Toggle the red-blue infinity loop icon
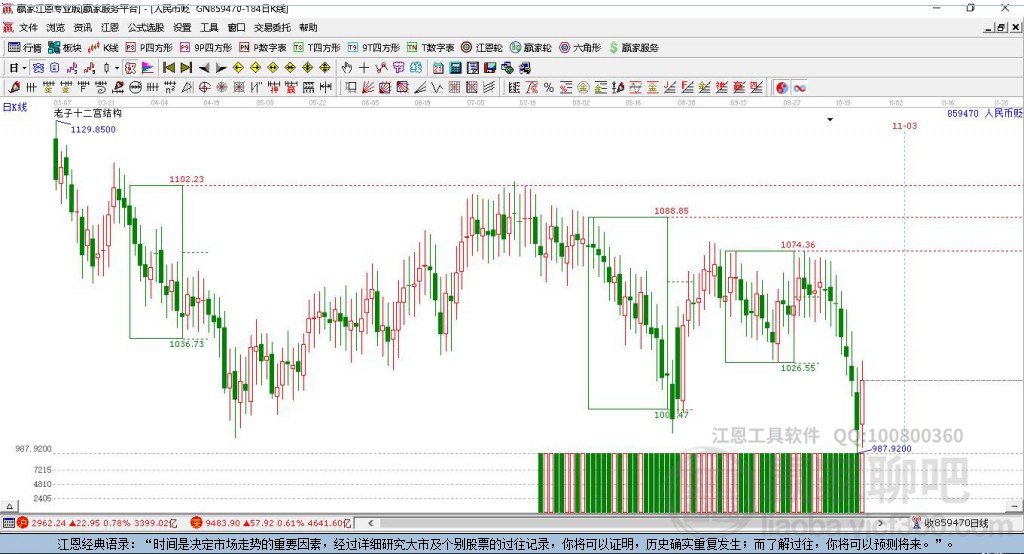 coord(799,88)
